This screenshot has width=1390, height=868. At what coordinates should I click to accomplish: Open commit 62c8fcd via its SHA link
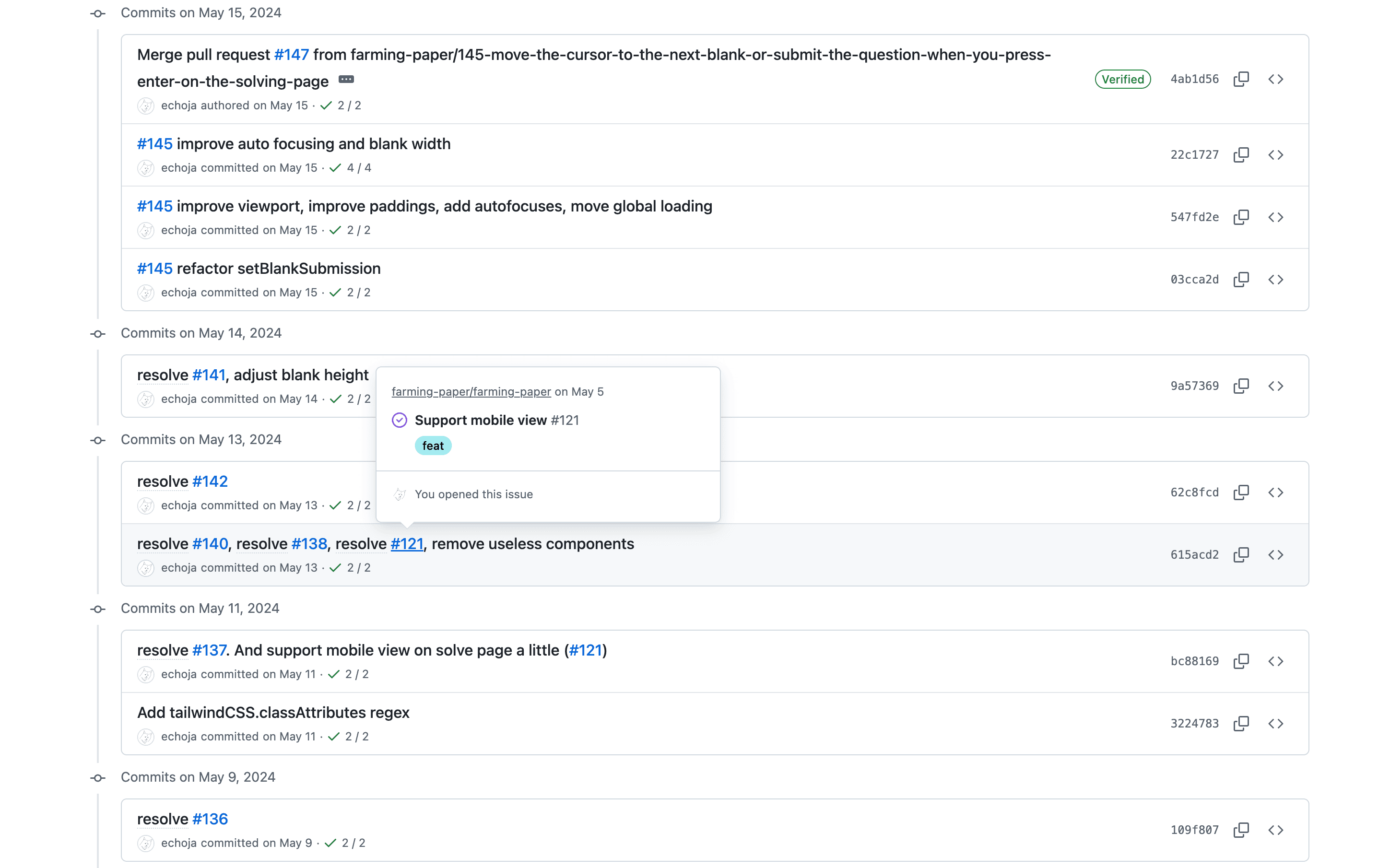click(x=1194, y=492)
